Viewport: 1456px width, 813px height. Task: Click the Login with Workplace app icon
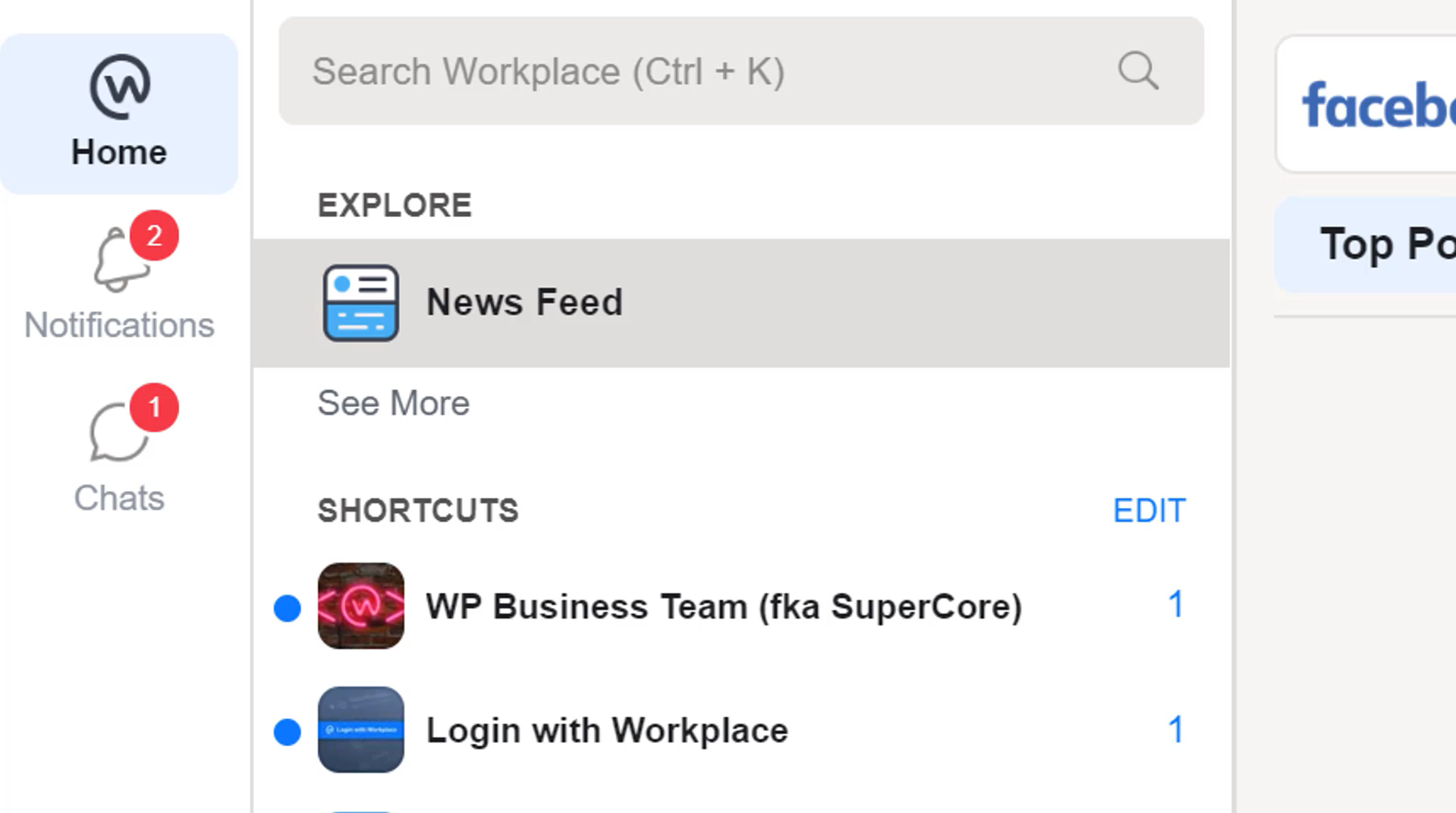click(361, 730)
